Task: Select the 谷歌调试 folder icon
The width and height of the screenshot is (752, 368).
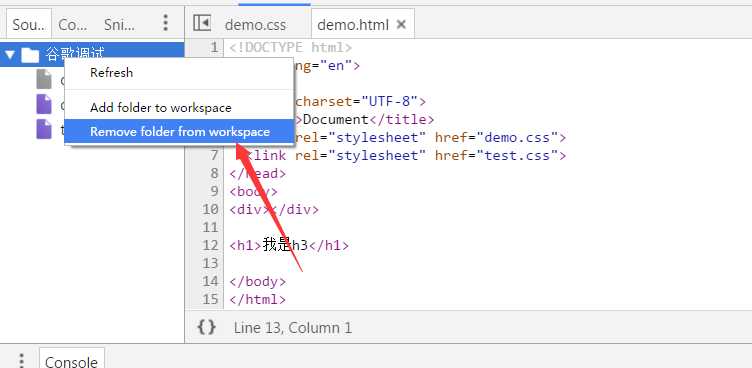Action: pyautogui.click(x=30, y=55)
